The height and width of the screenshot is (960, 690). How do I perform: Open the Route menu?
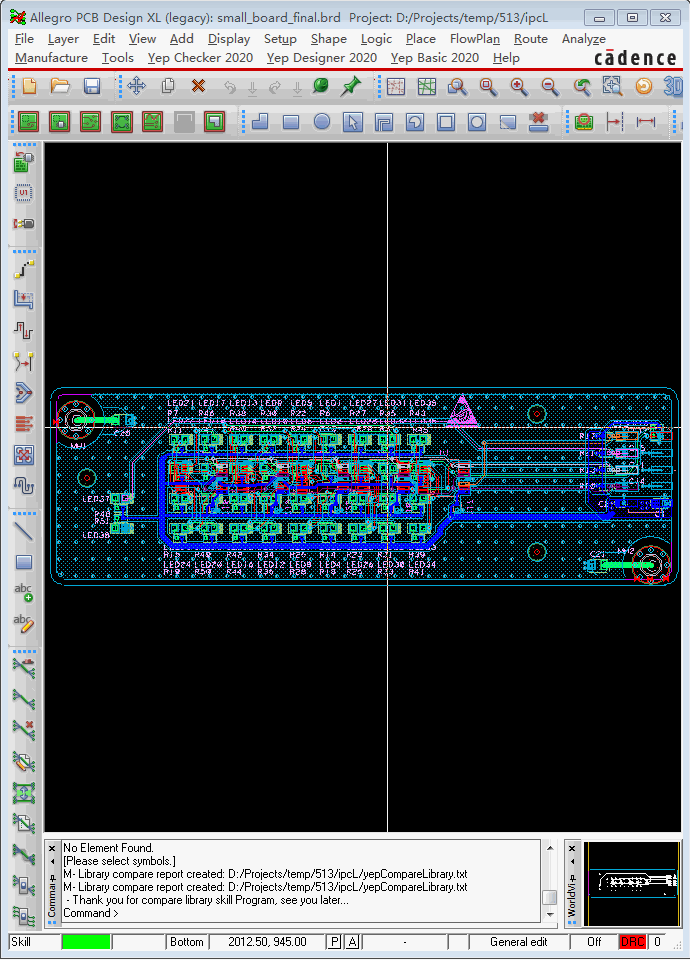pos(531,39)
